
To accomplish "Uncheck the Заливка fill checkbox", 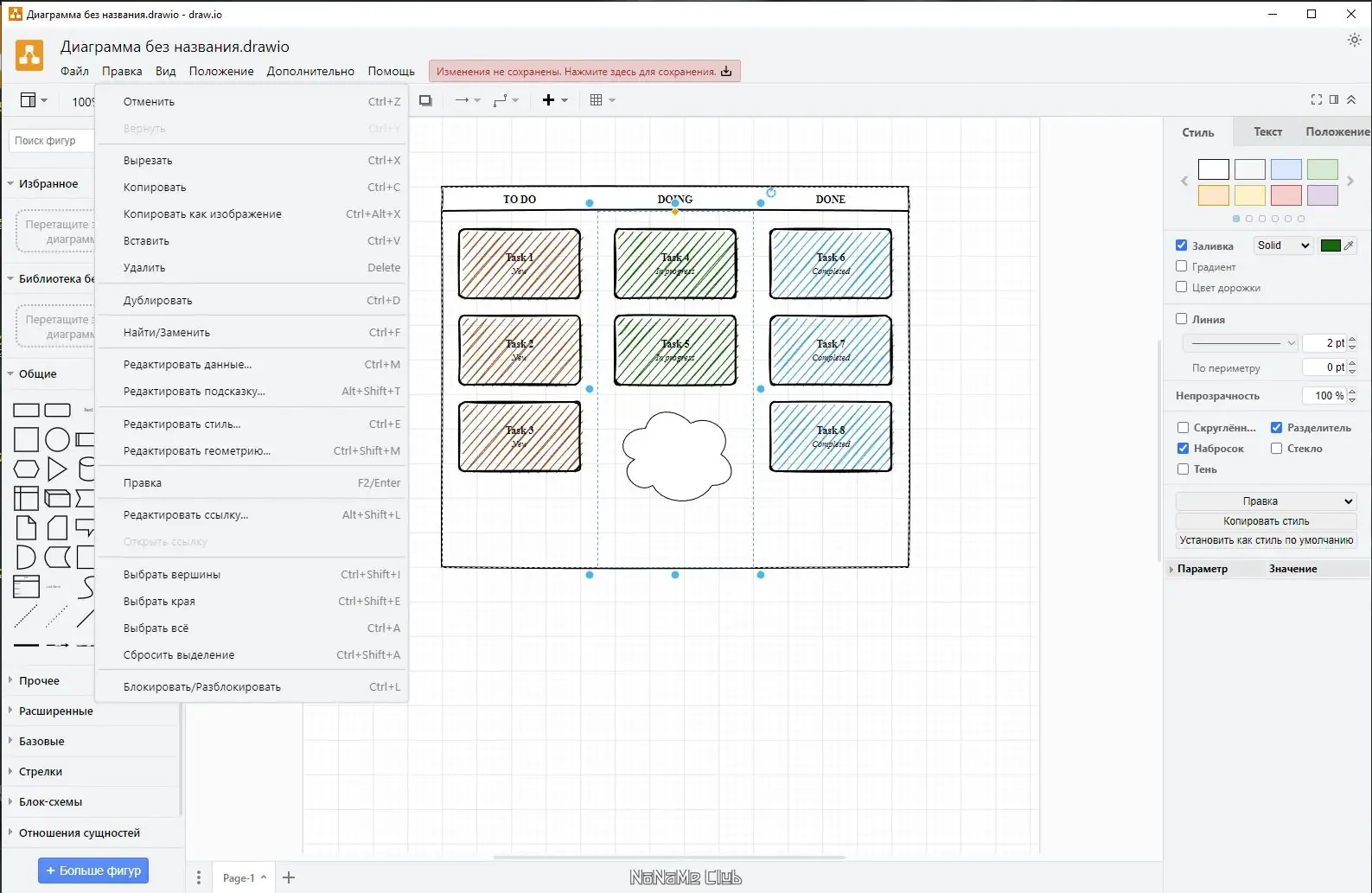I will 1181,246.
